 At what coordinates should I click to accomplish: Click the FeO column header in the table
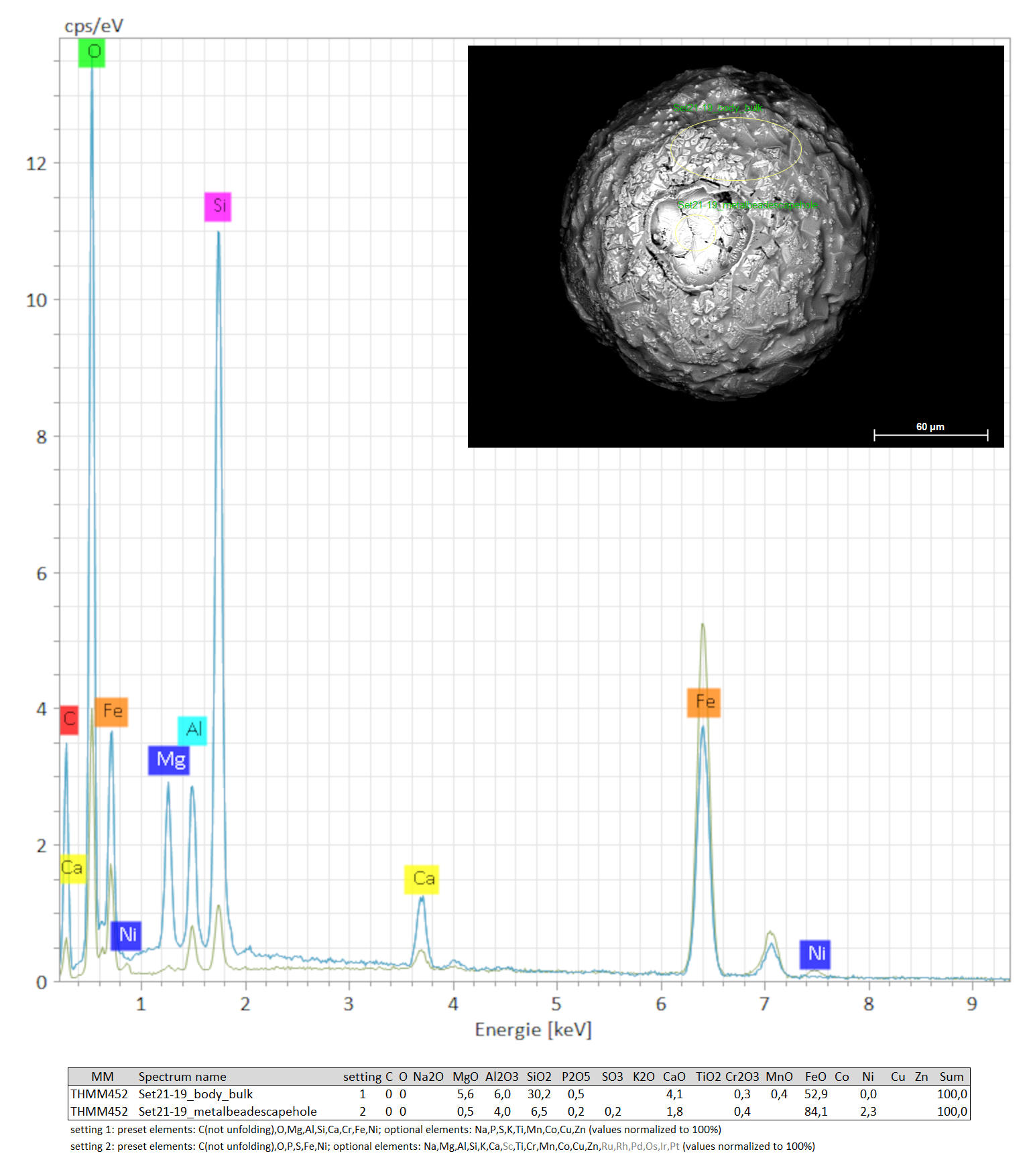click(x=815, y=1076)
